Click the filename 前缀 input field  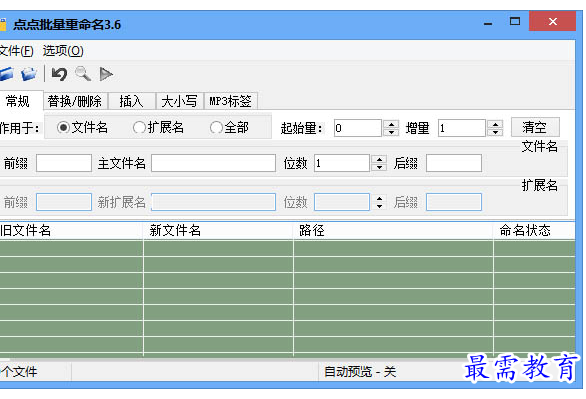(x=64, y=163)
